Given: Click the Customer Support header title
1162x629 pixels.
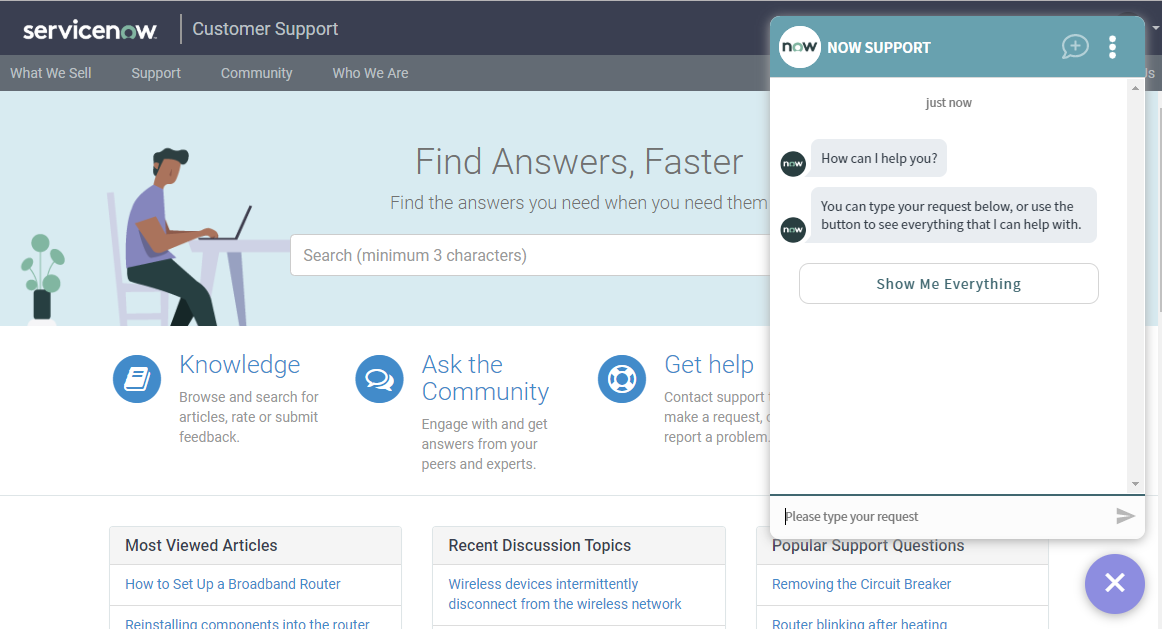Looking at the screenshot, I should [265, 29].
